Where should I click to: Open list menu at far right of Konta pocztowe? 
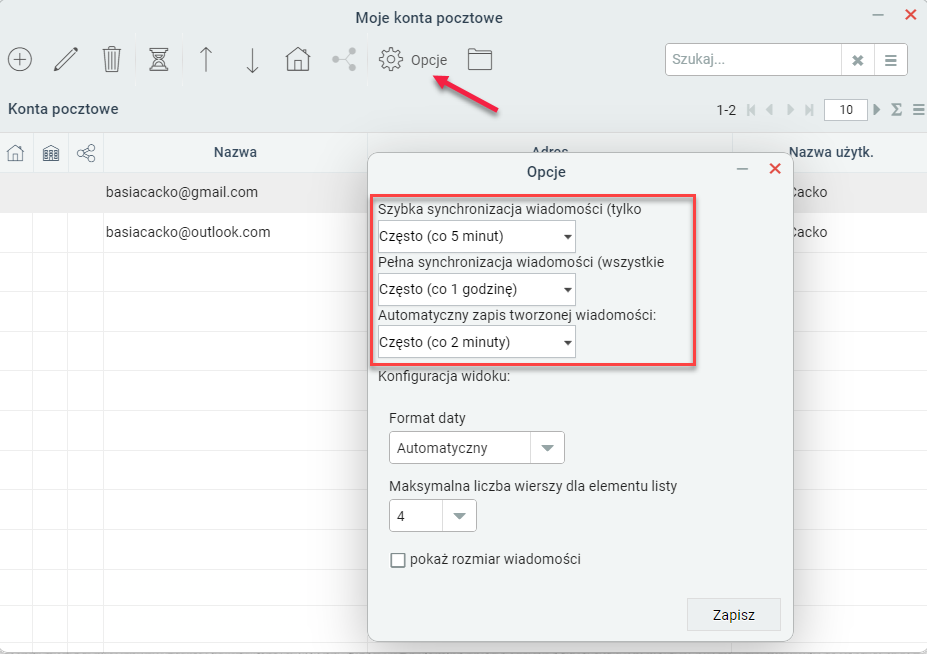tap(918, 109)
